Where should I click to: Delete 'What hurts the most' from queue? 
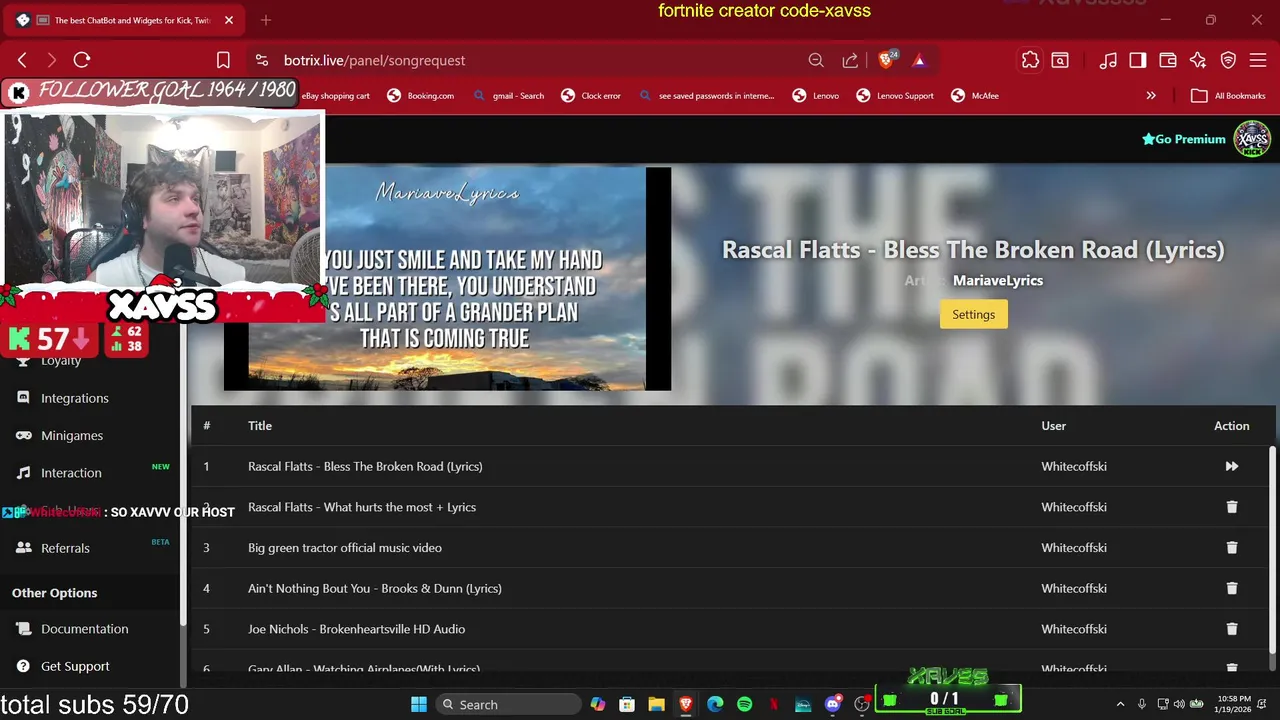[1231, 507]
